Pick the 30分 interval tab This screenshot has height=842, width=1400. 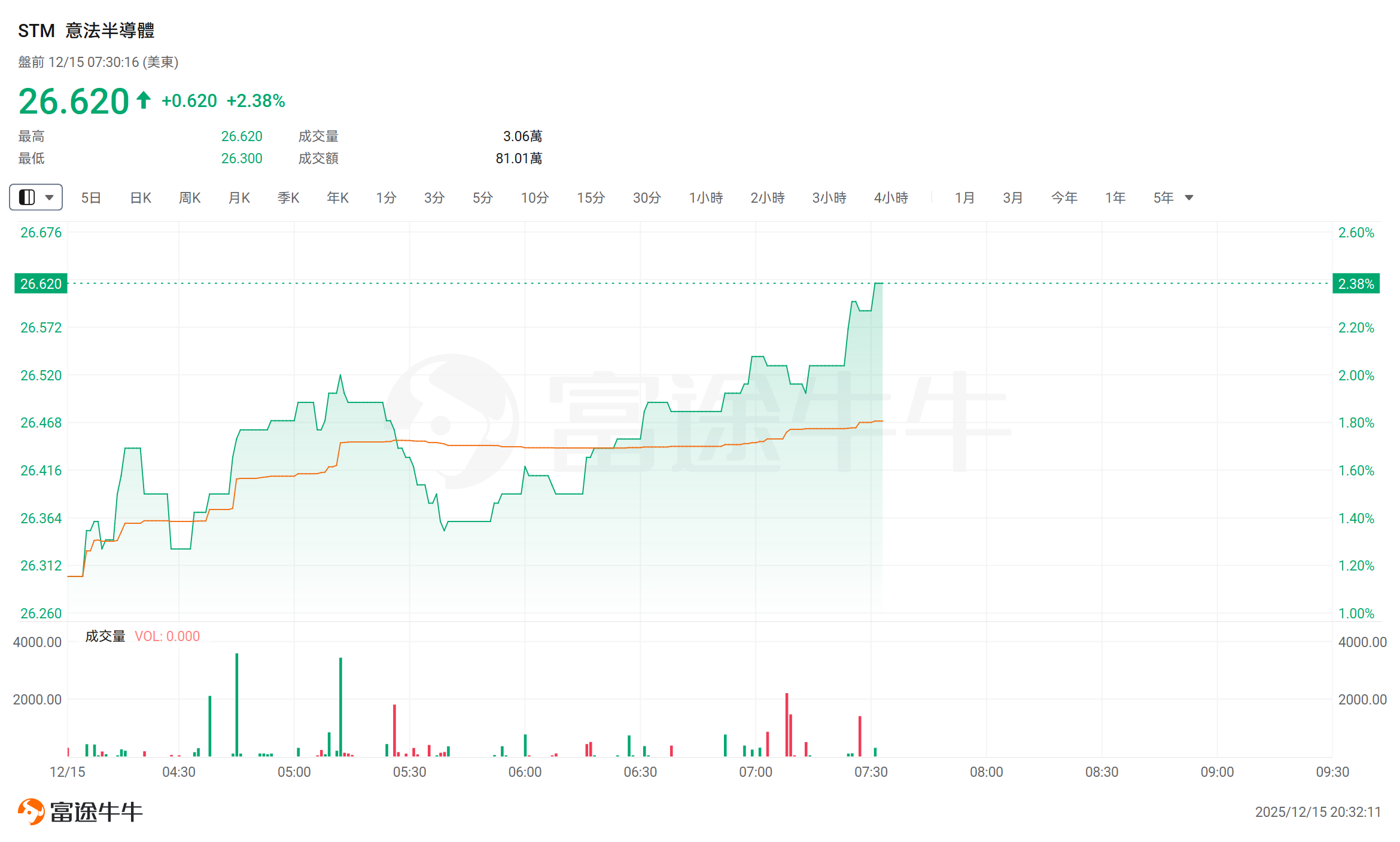tap(647, 198)
